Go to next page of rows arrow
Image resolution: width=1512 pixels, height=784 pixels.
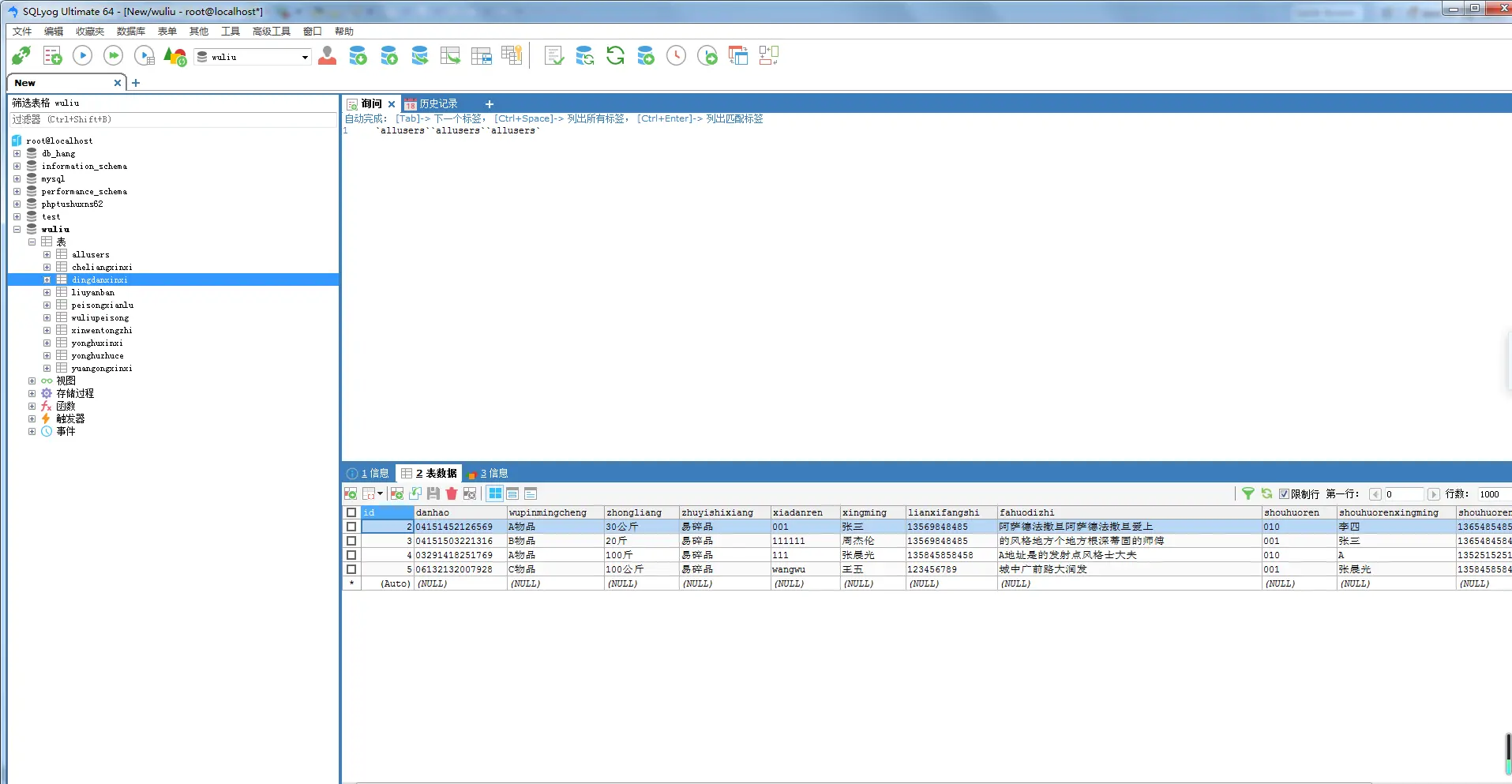point(1434,494)
